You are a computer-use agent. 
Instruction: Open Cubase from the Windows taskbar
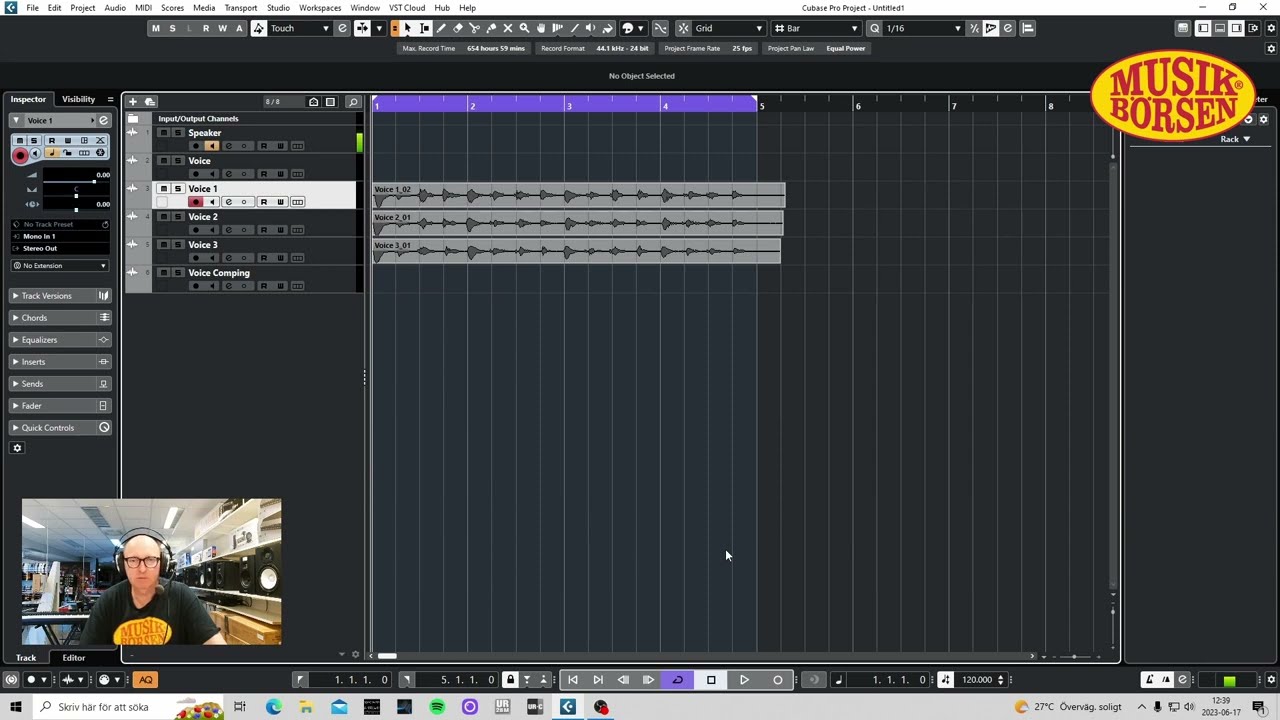pyautogui.click(x=568, y=707)
